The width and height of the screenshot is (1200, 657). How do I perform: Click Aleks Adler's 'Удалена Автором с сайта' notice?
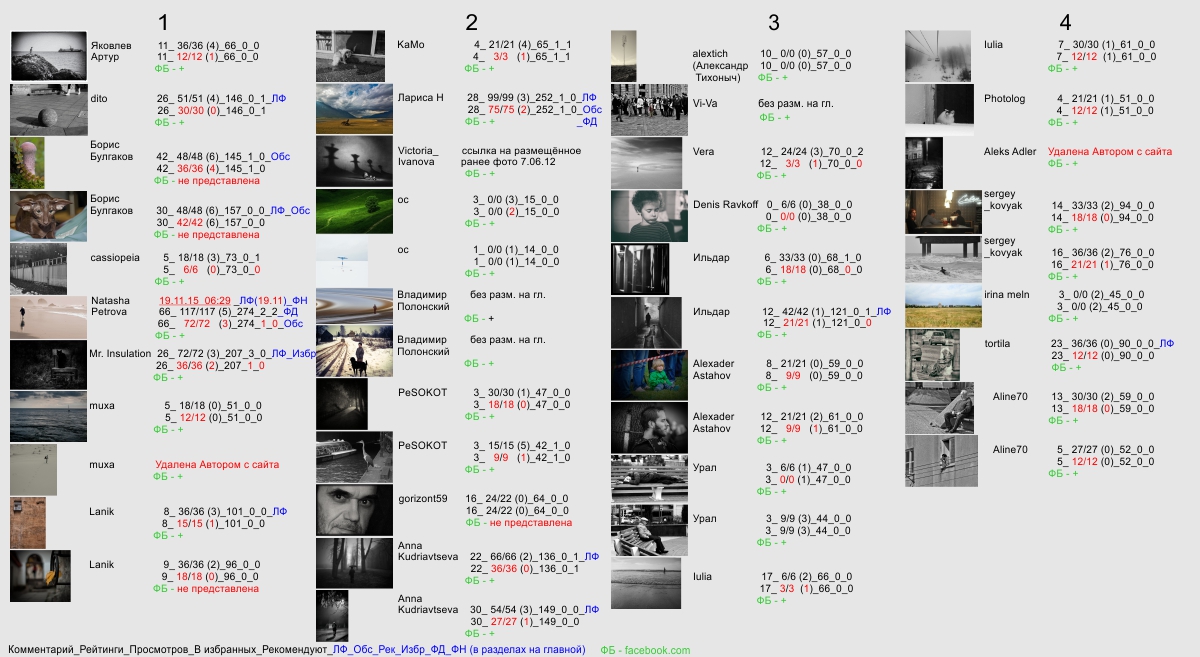click(x=1109, y=152)
